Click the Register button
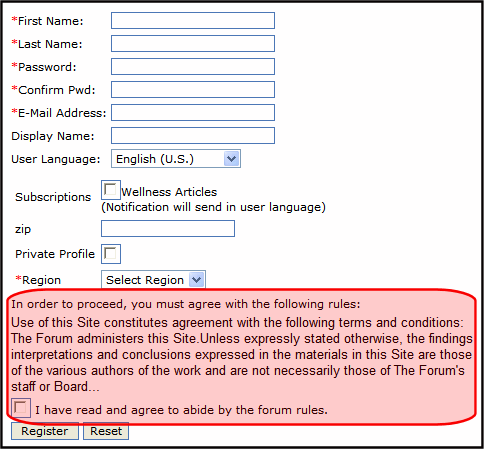Image resolution: width=484 pixels, height=449 pixels. [x=45, y=431]
